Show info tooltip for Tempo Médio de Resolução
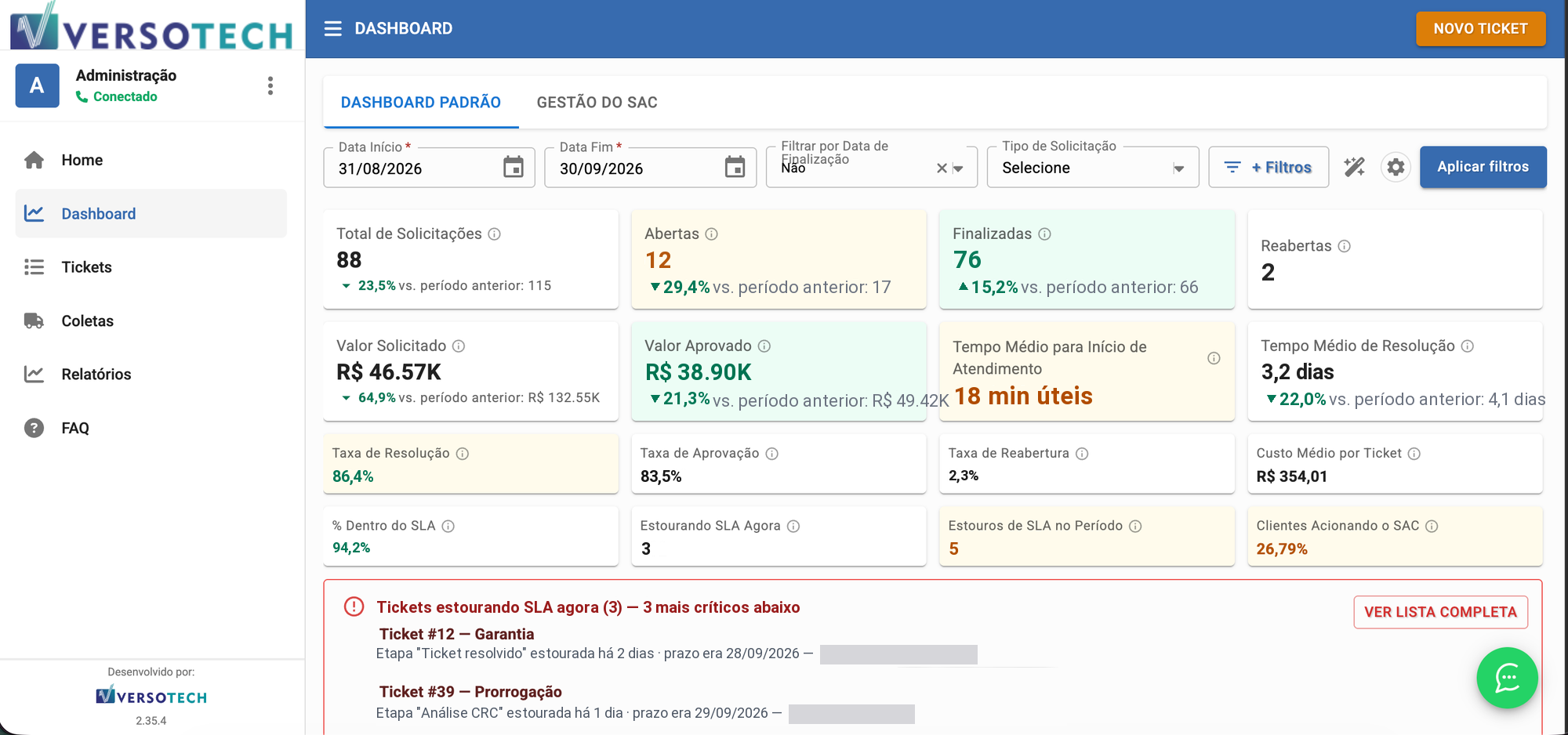1568x735 pixels. coord(1468,346)
